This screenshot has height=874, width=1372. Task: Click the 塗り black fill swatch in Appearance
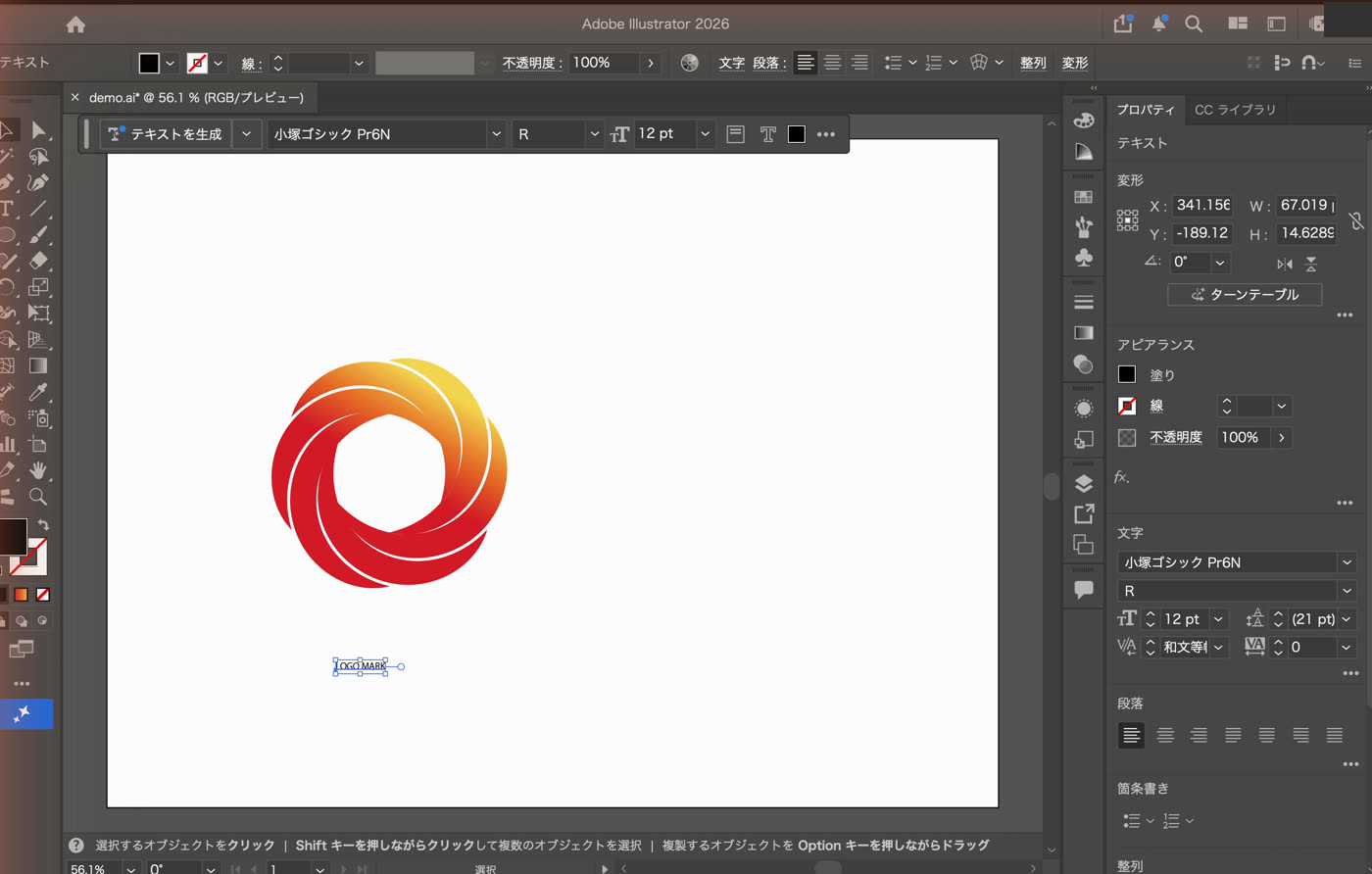click(x=1127, y=374)
